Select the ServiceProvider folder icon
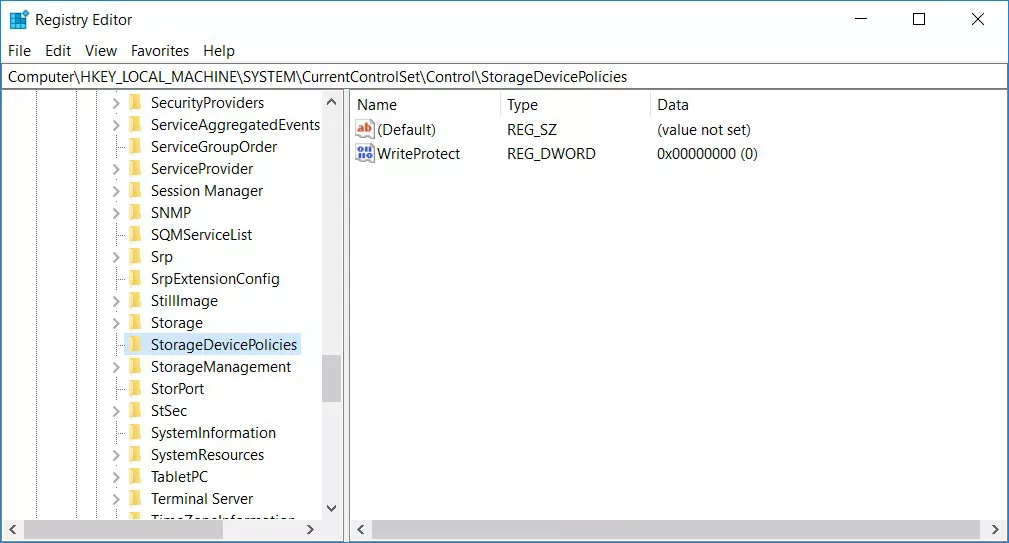1009x543 pixels. click(x=135, y=169)
